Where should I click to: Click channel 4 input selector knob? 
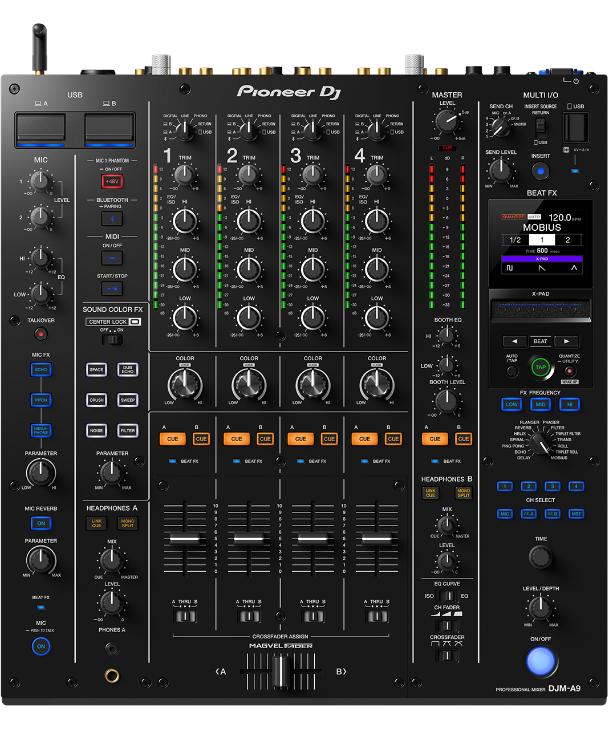[x=376, y=130]
